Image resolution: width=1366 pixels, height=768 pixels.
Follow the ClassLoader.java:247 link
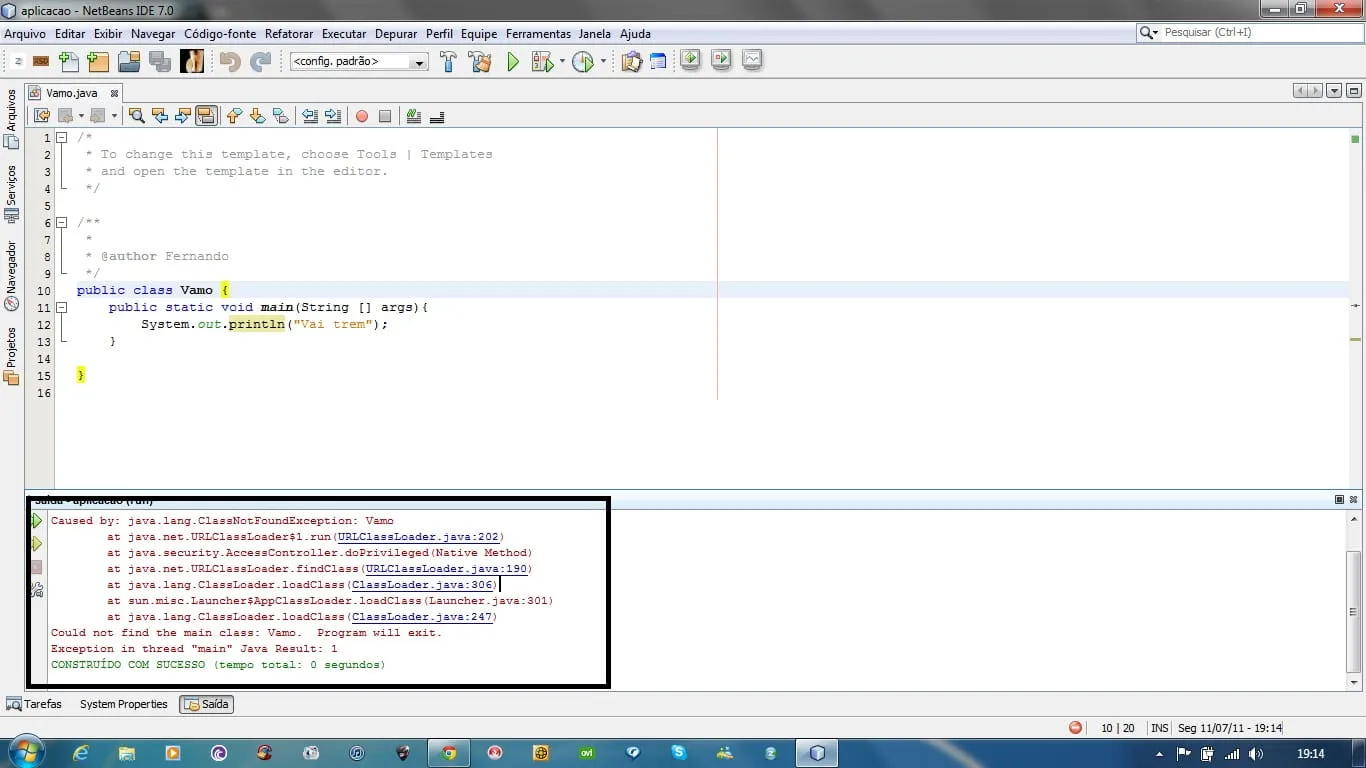(x=424, y=617)
